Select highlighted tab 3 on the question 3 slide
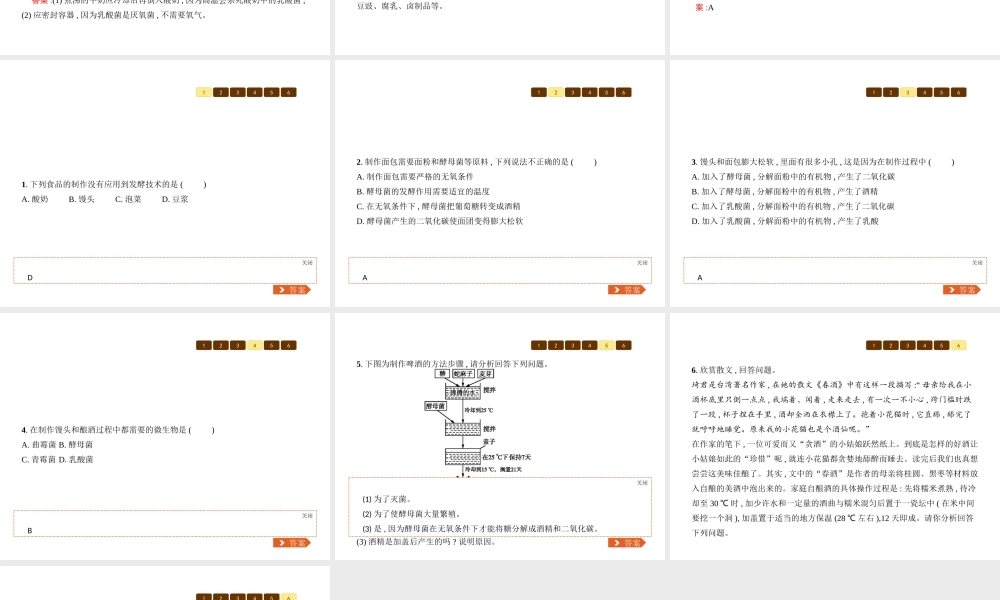The width and height of the screenshot is (1000, 600). 908,92
